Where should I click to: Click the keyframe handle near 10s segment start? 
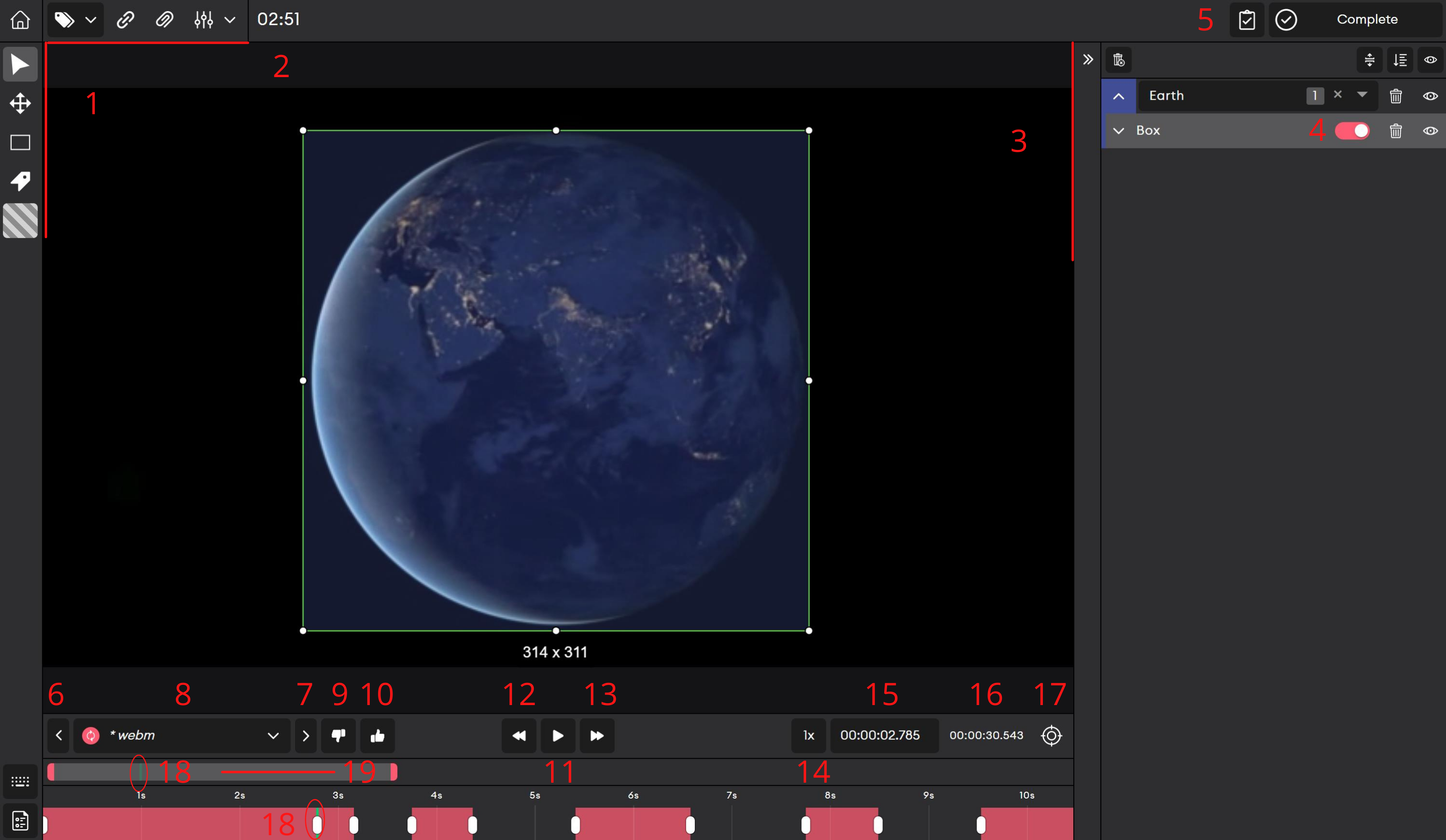981,825
